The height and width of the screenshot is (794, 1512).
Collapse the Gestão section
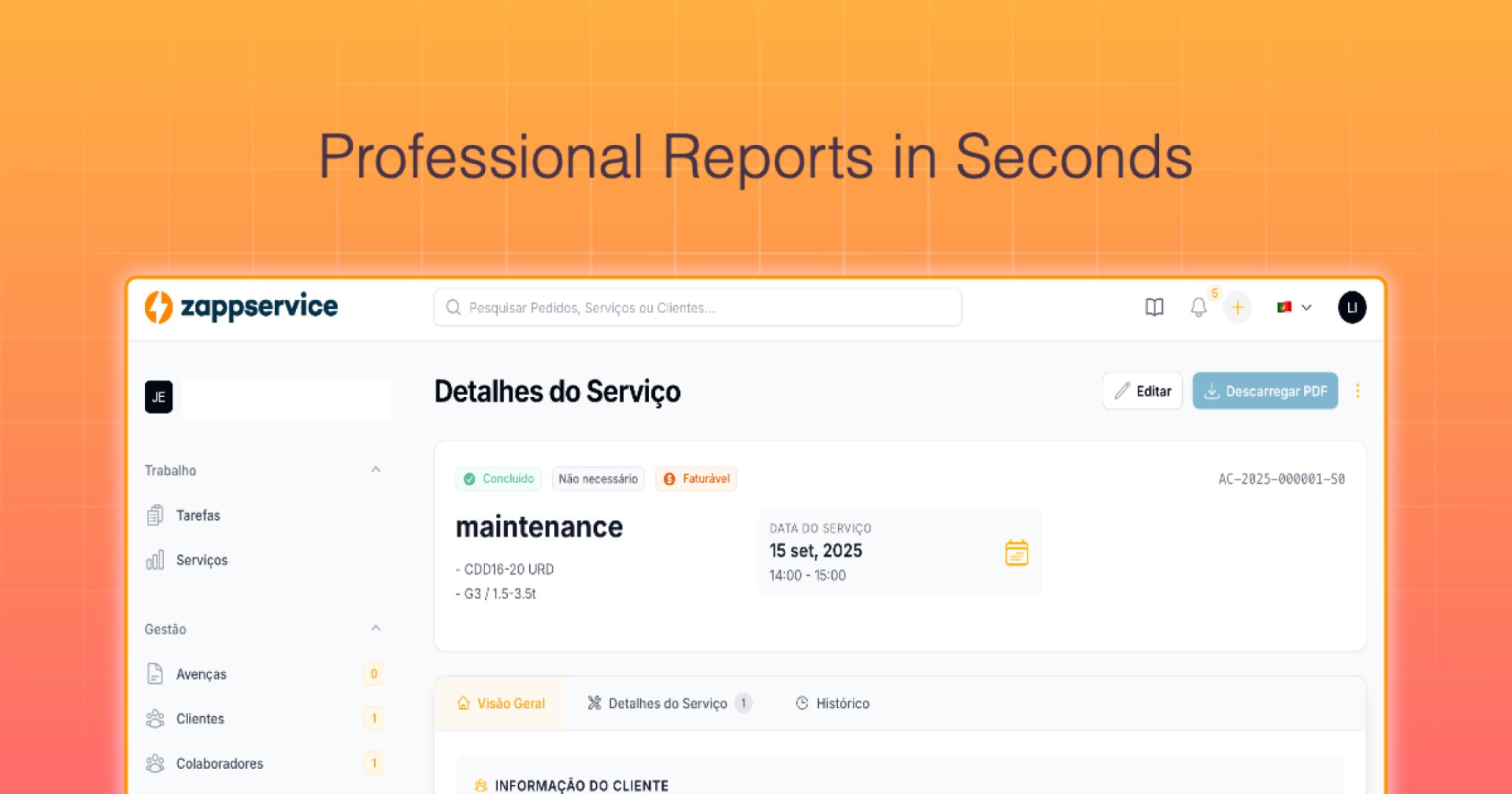[x=376, y=629]
